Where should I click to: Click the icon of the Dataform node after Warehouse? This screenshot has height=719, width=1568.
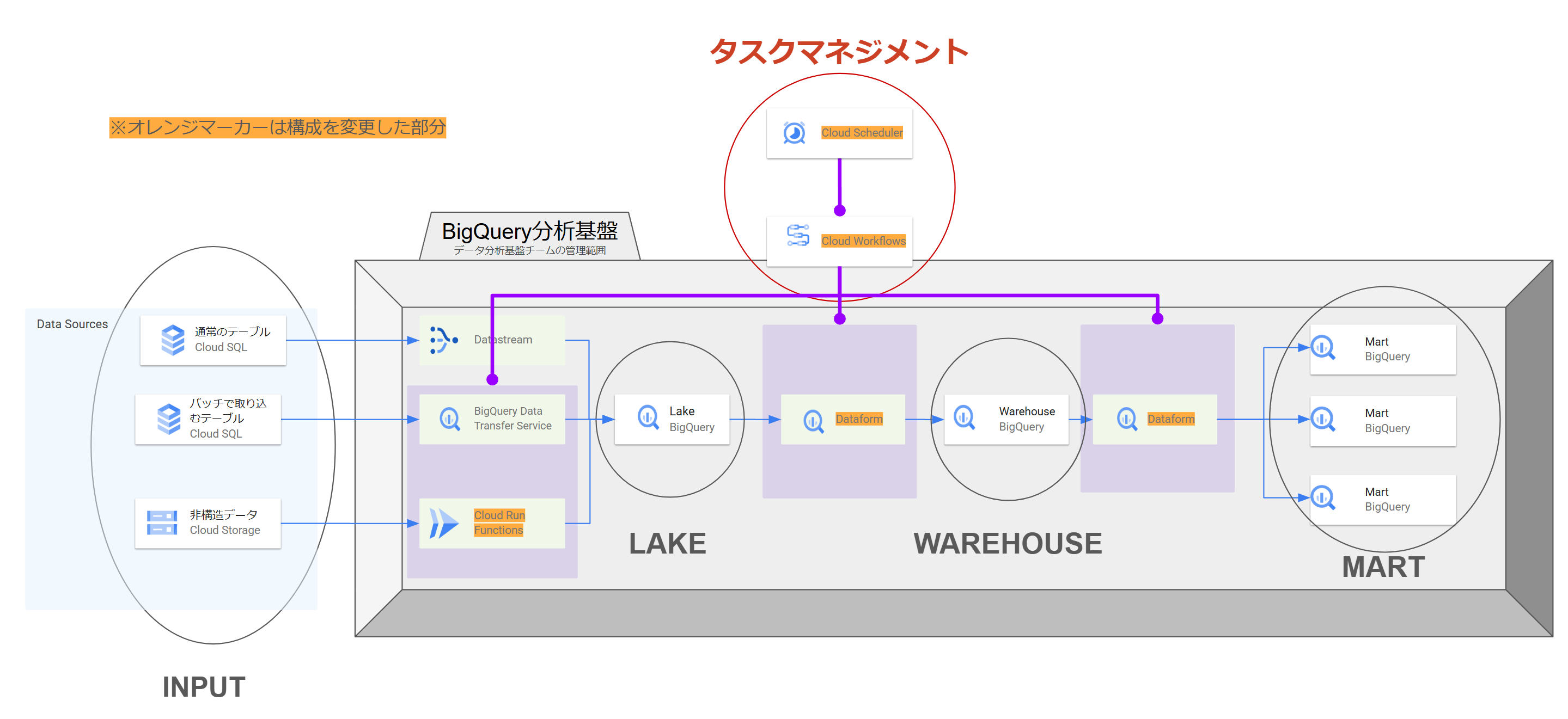1127,419
